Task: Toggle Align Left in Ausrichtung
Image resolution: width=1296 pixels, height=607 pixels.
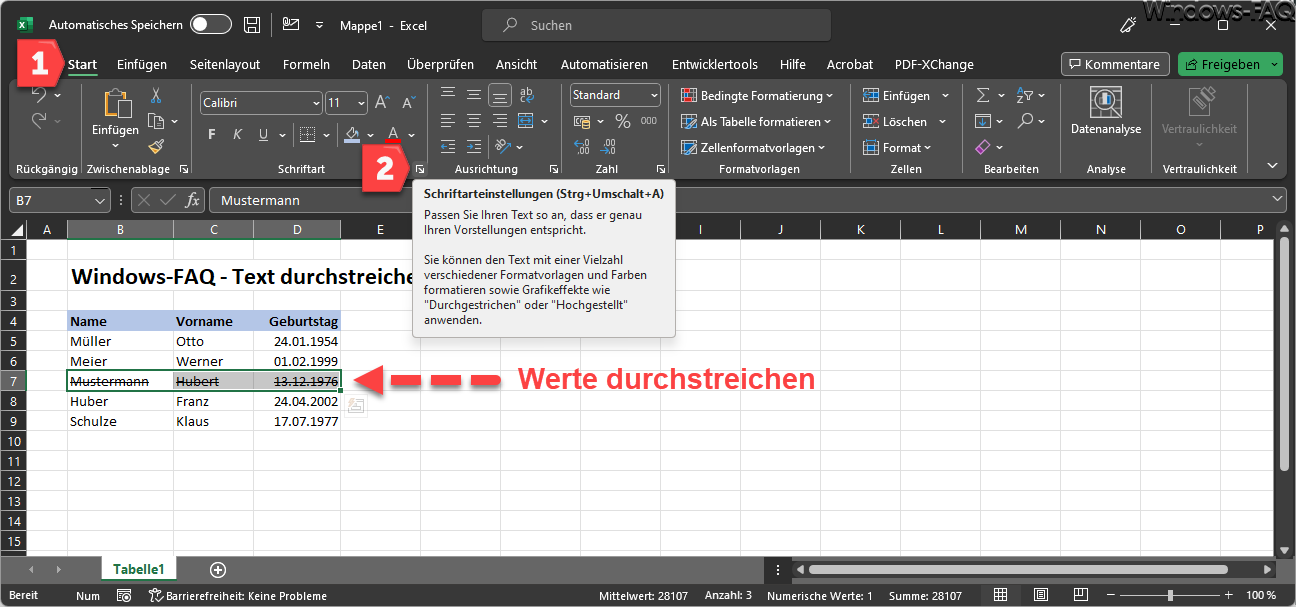Action: point(448,121)
